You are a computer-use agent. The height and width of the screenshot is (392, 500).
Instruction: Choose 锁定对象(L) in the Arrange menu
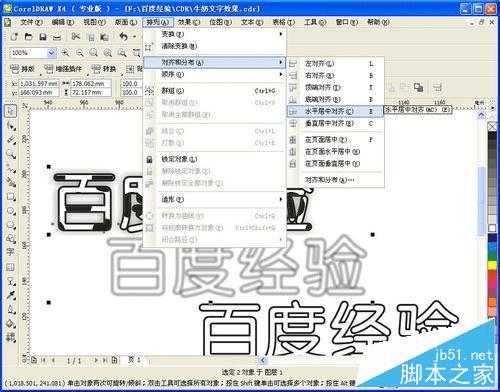pos(215,159)
